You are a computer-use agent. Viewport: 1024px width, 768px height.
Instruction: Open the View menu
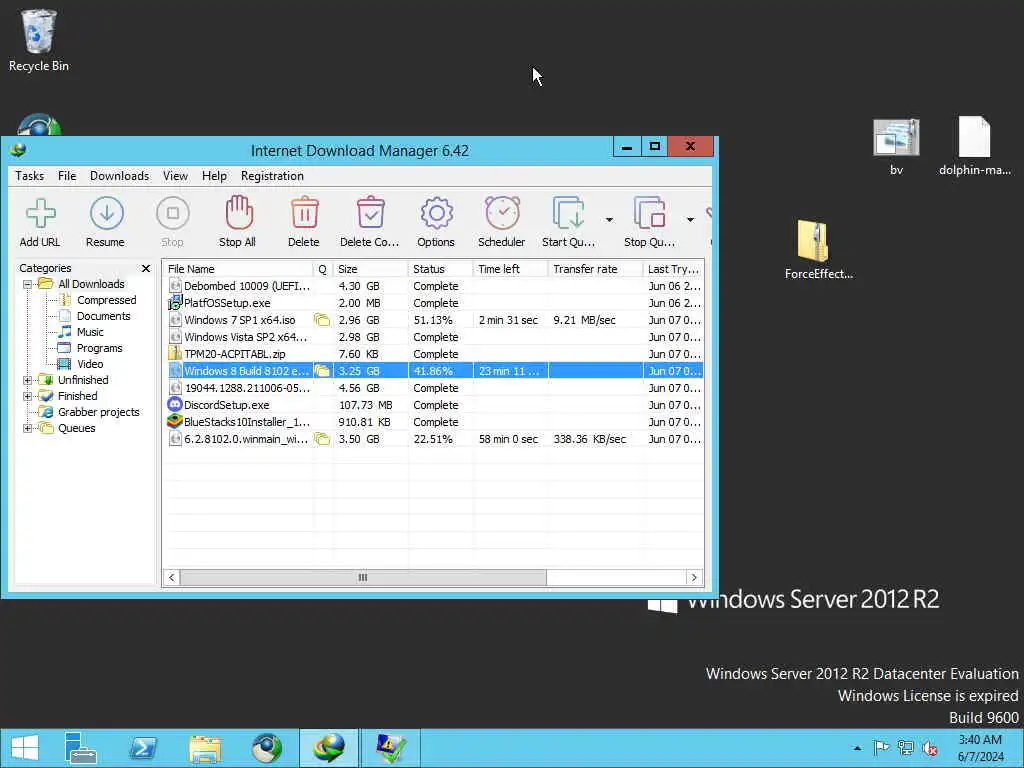coord(175,176)
